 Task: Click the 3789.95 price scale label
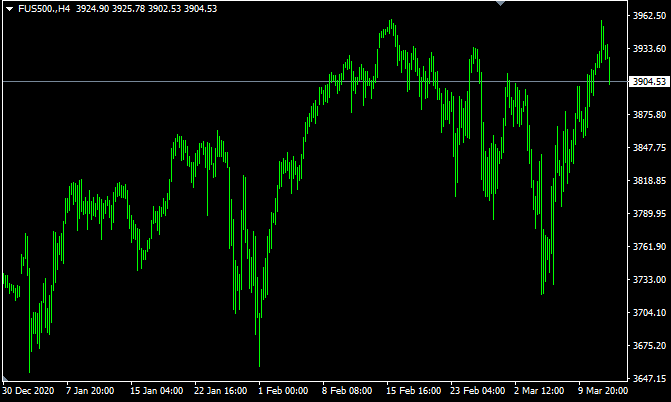pyautogui.click(x=649, y=213)
